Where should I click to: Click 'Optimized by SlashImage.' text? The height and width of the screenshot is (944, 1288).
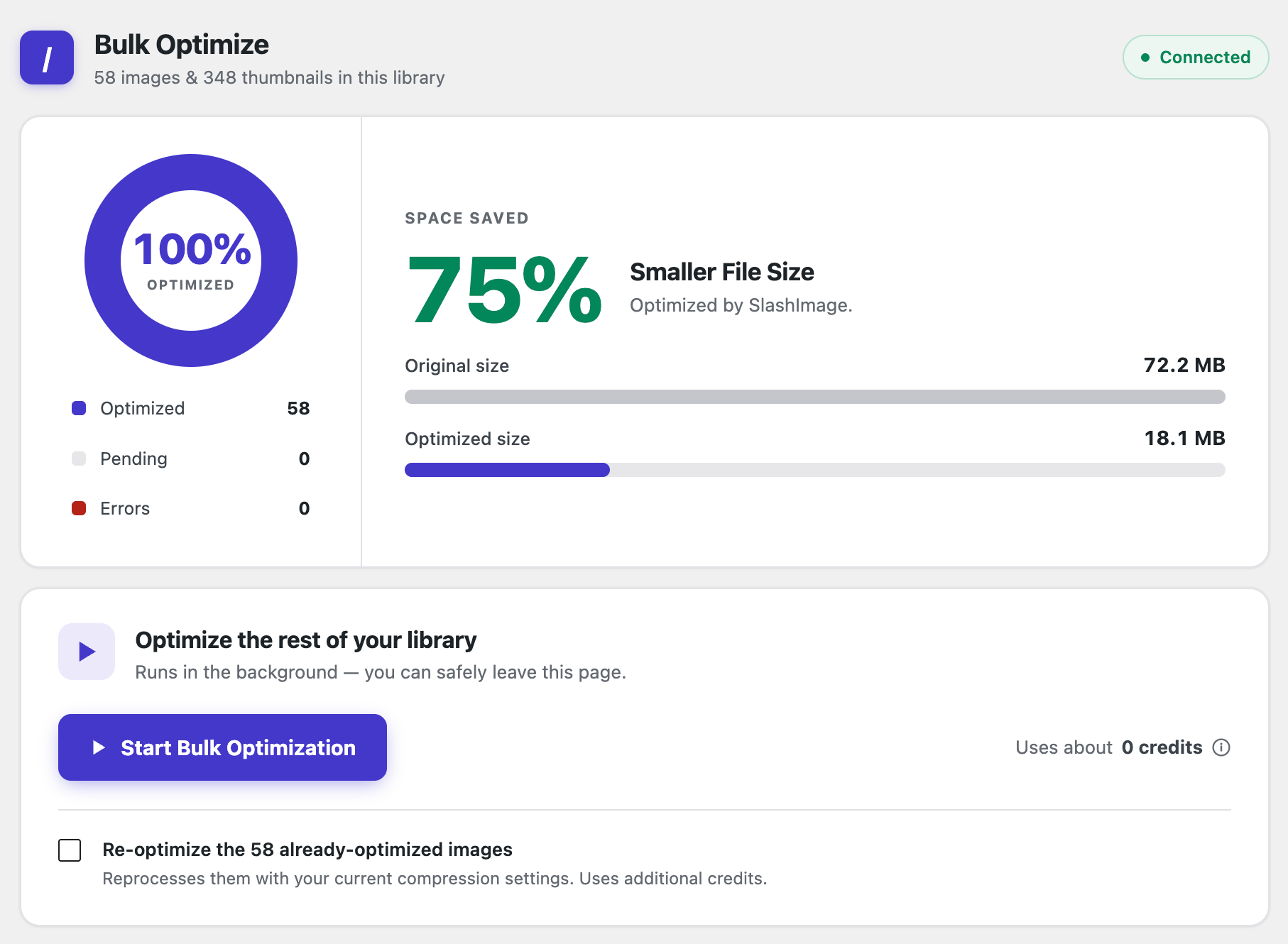741,305
